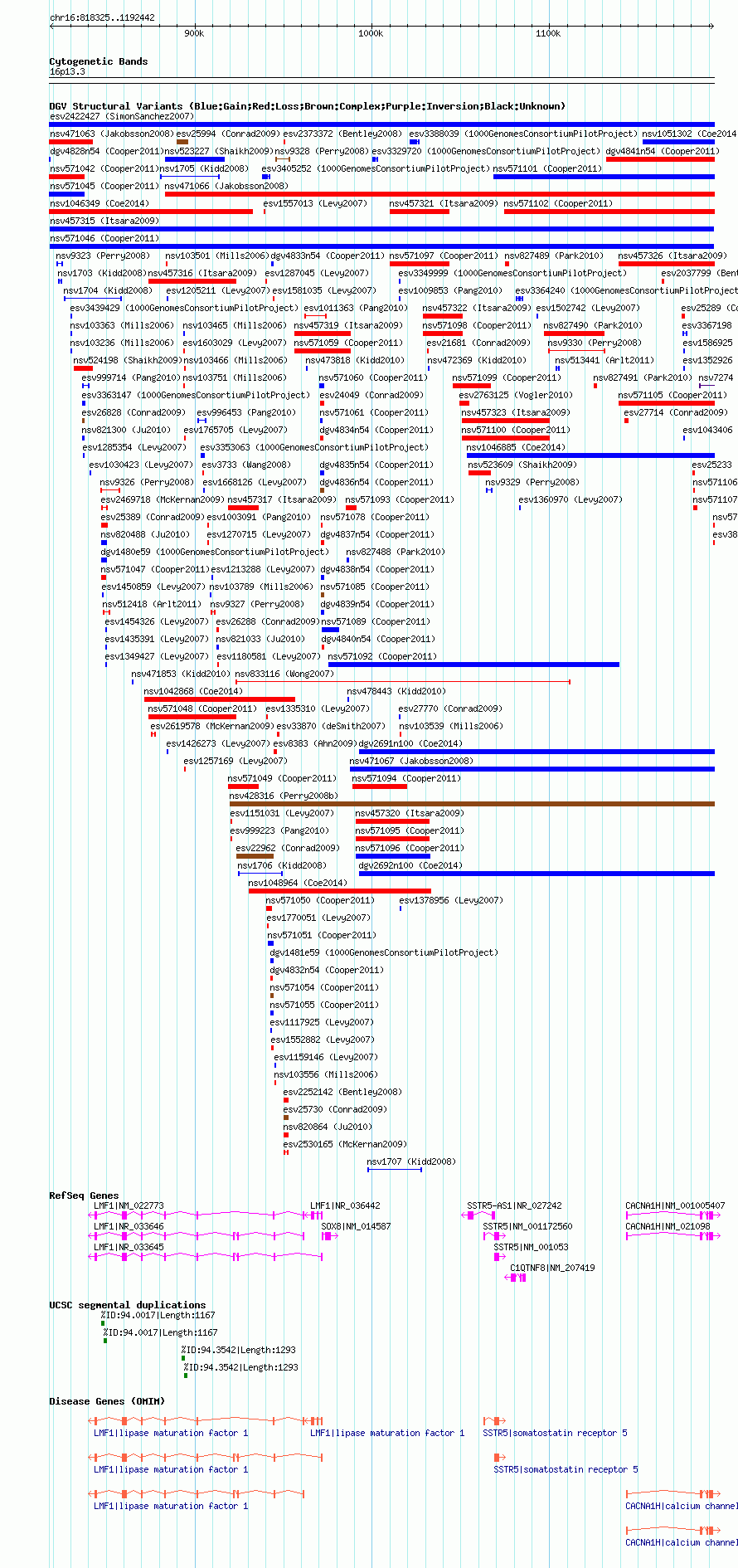The image size is (738, 1568).
Task: Select SSTR5-AS1|NR_027242 gene label
Action: click(514, 1205)
